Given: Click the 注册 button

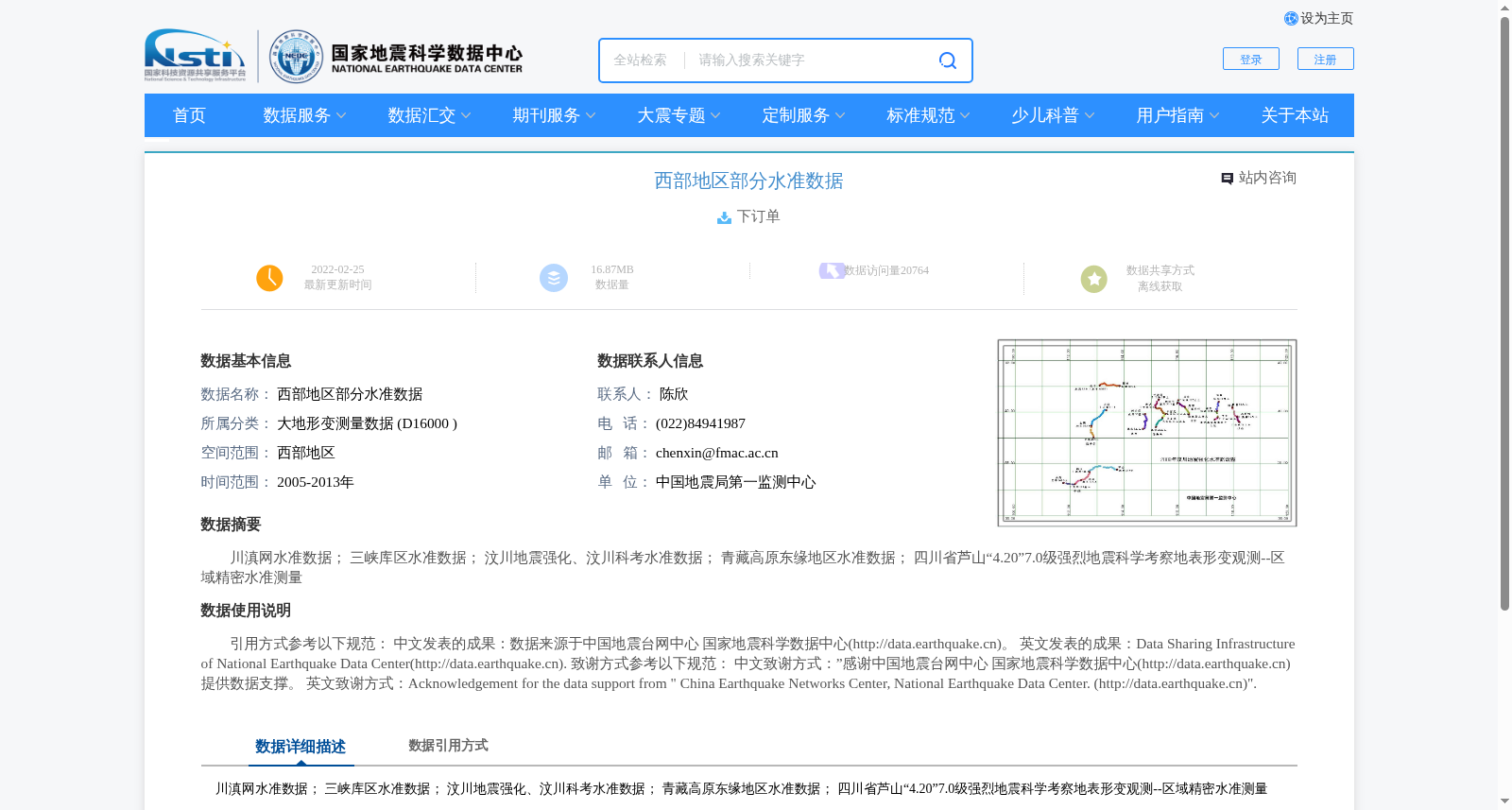Looking at the screenshot, I should (1326, 59).
